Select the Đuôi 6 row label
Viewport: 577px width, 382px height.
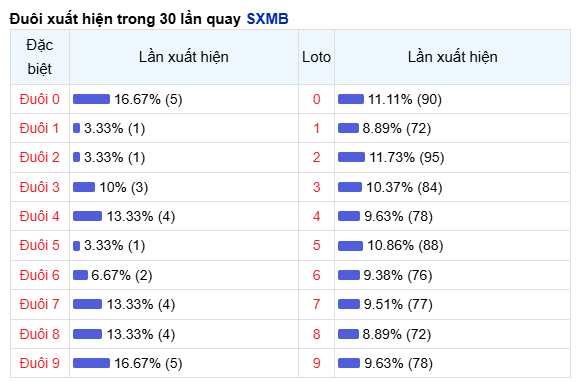point(39,275)
